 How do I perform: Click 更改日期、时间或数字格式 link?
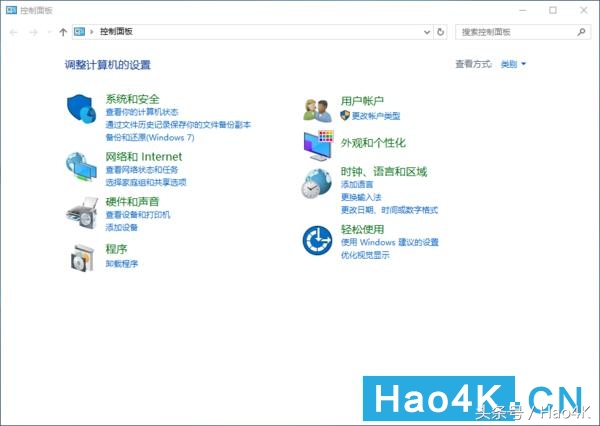pyautogui.click(x=390, y=210)
